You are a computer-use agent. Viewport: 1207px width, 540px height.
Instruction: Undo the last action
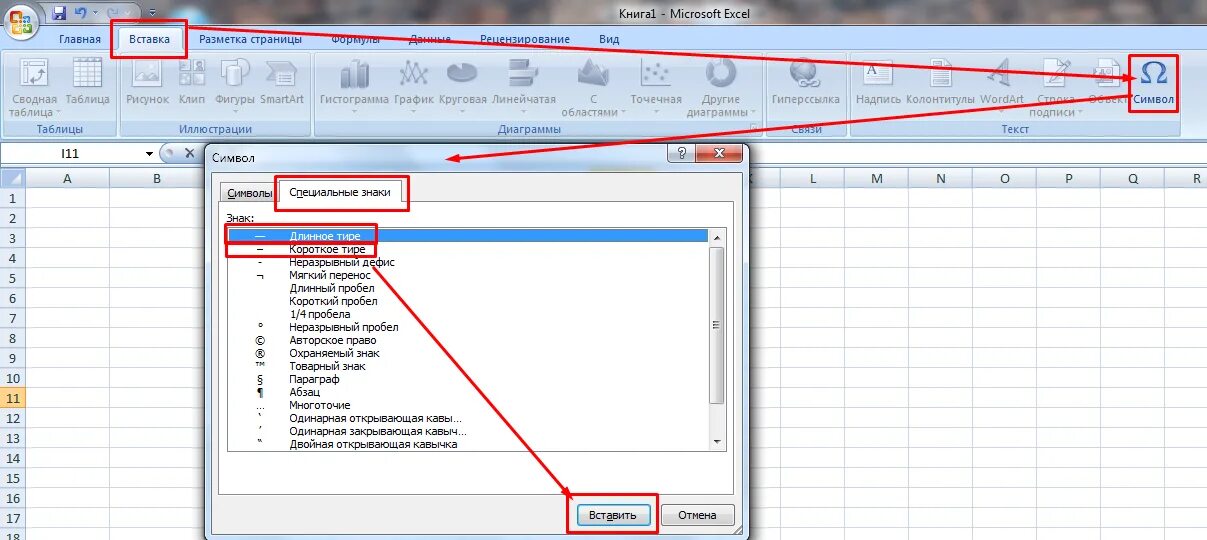click(x=81, y=13)
